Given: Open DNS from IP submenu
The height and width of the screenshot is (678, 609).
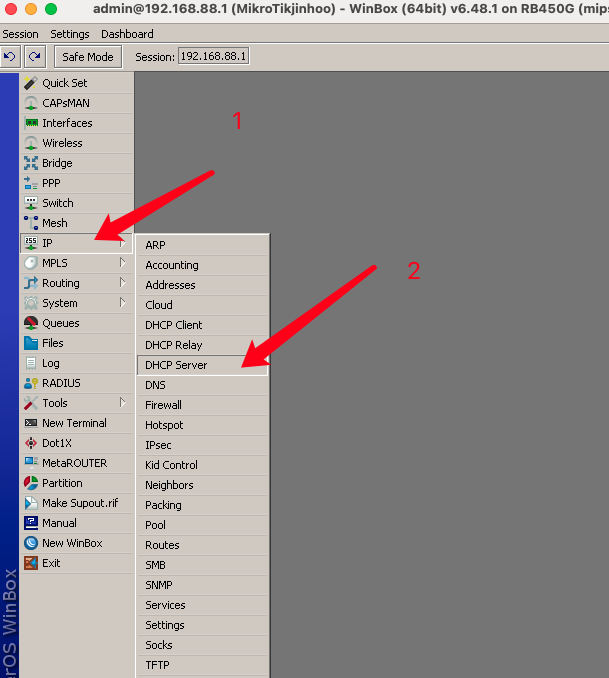Looking at the screenshot, I should tap(202, 385).
